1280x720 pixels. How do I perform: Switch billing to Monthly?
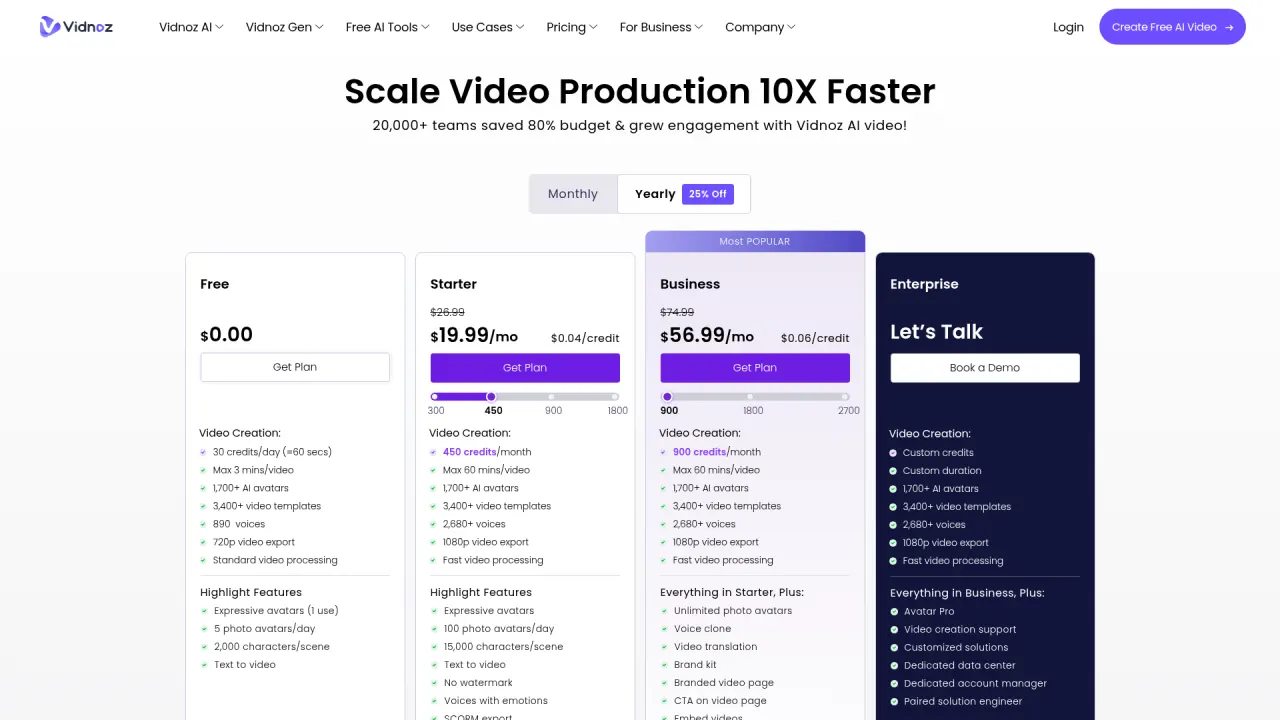click(x=573, y=194)
